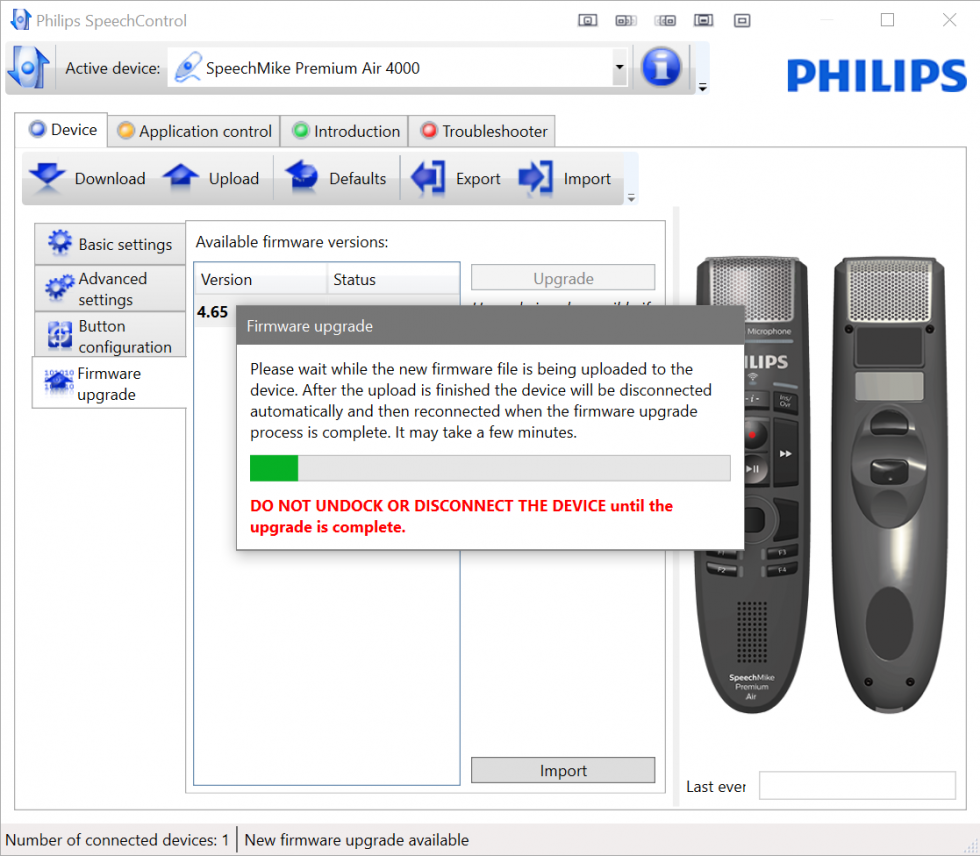Click the toolbar Import arrow icon
This screenshot has width=980, height=856.
536,179
